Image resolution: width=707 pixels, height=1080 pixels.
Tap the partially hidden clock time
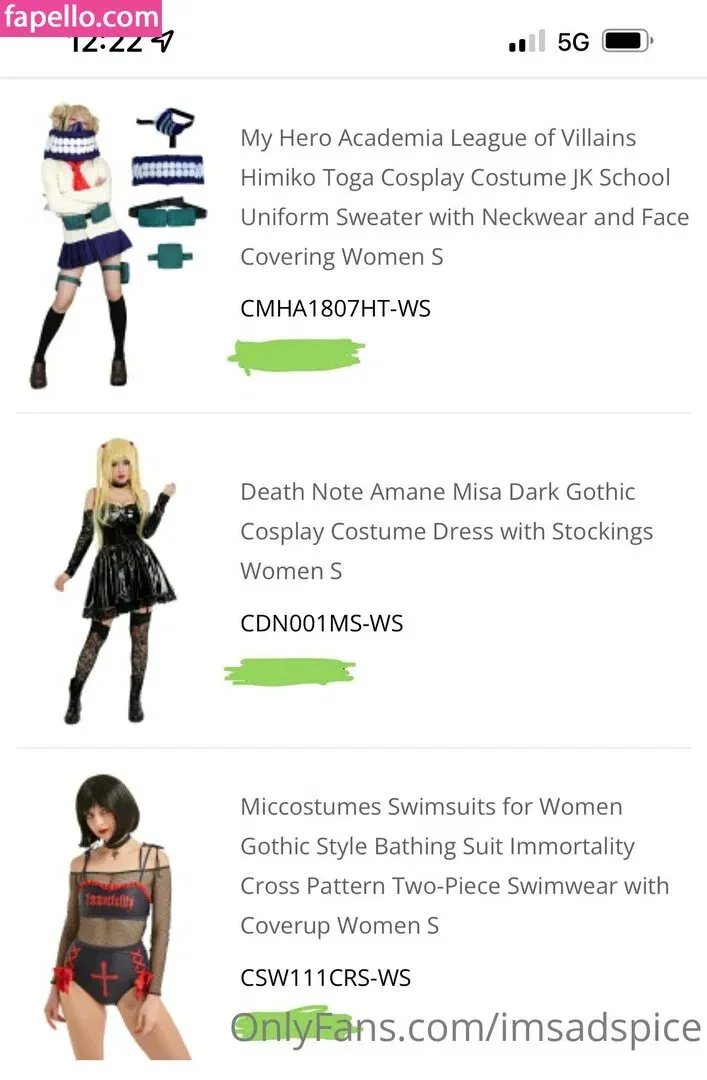coord(107,44)
